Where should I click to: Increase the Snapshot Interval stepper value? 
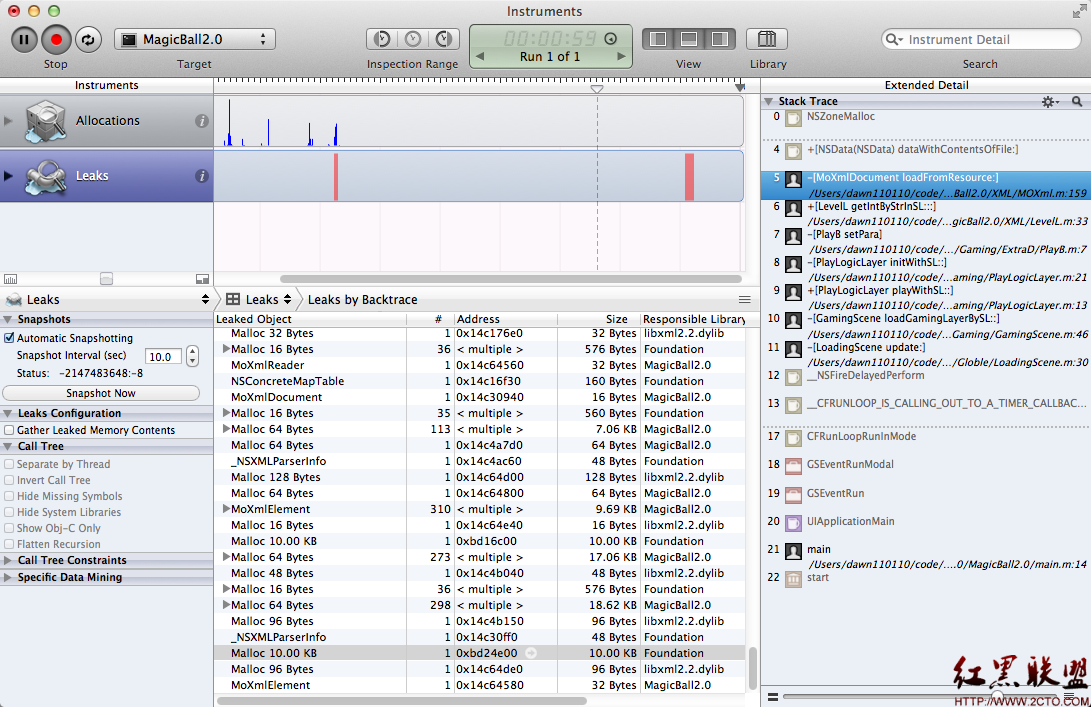click(x=192, y=353)
